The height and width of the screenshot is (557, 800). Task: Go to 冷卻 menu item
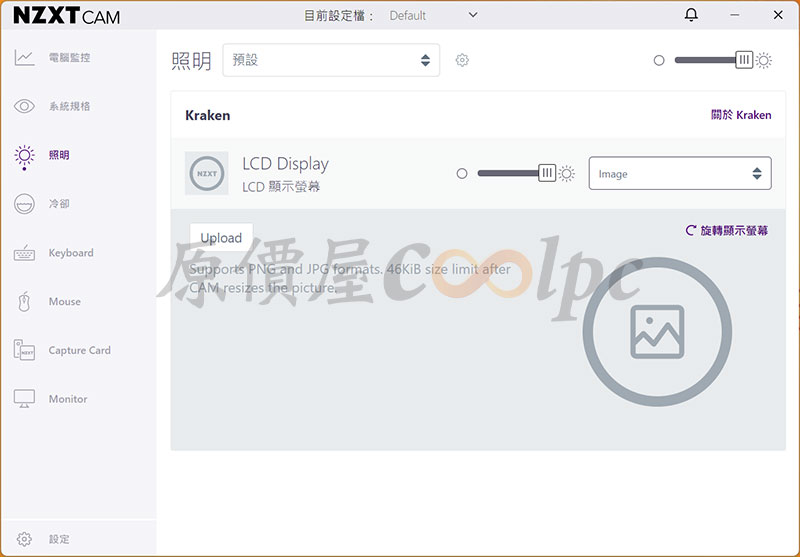click(59, 204)
